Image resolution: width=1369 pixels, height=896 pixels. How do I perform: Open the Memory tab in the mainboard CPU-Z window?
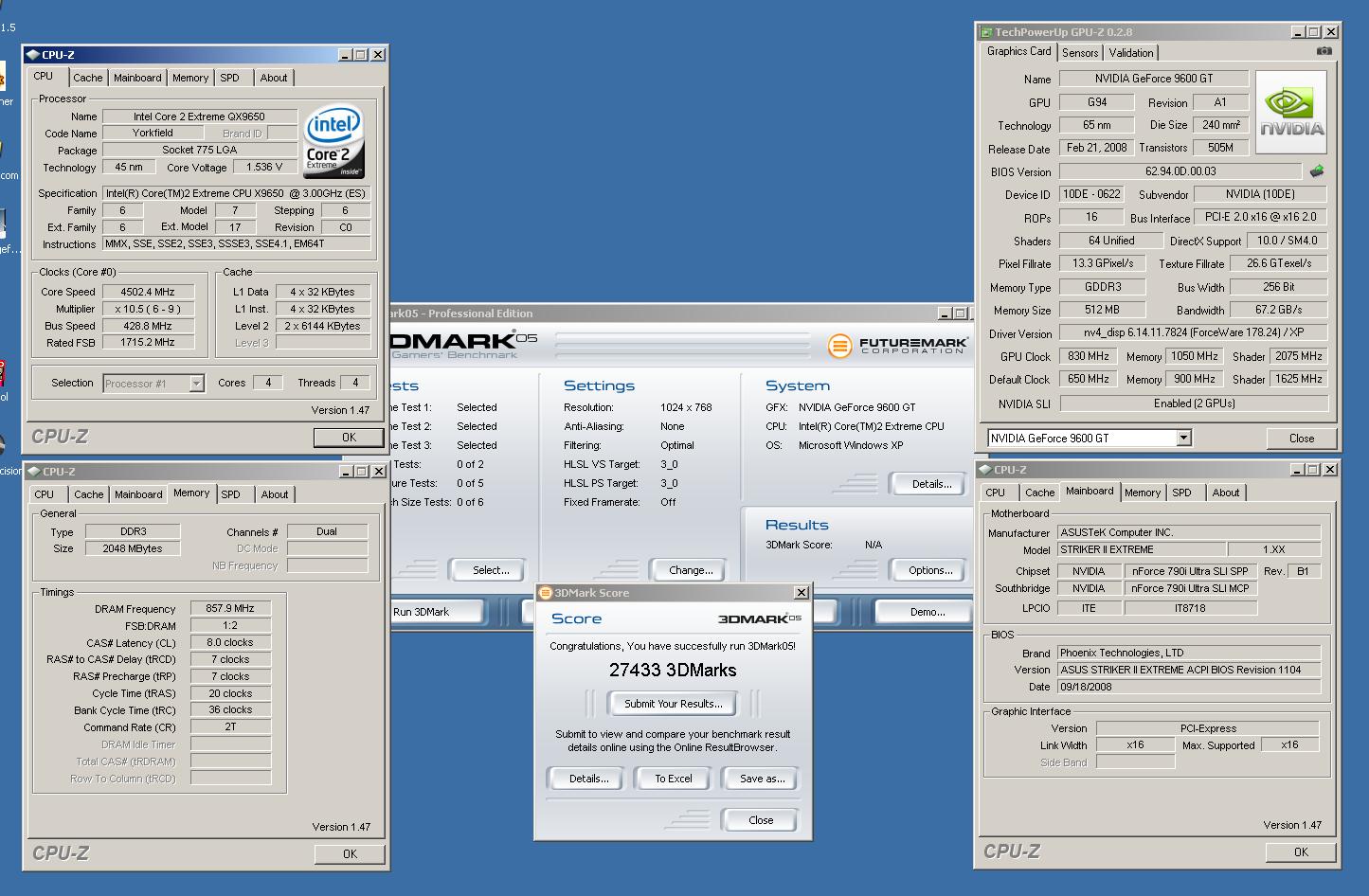1143,493
